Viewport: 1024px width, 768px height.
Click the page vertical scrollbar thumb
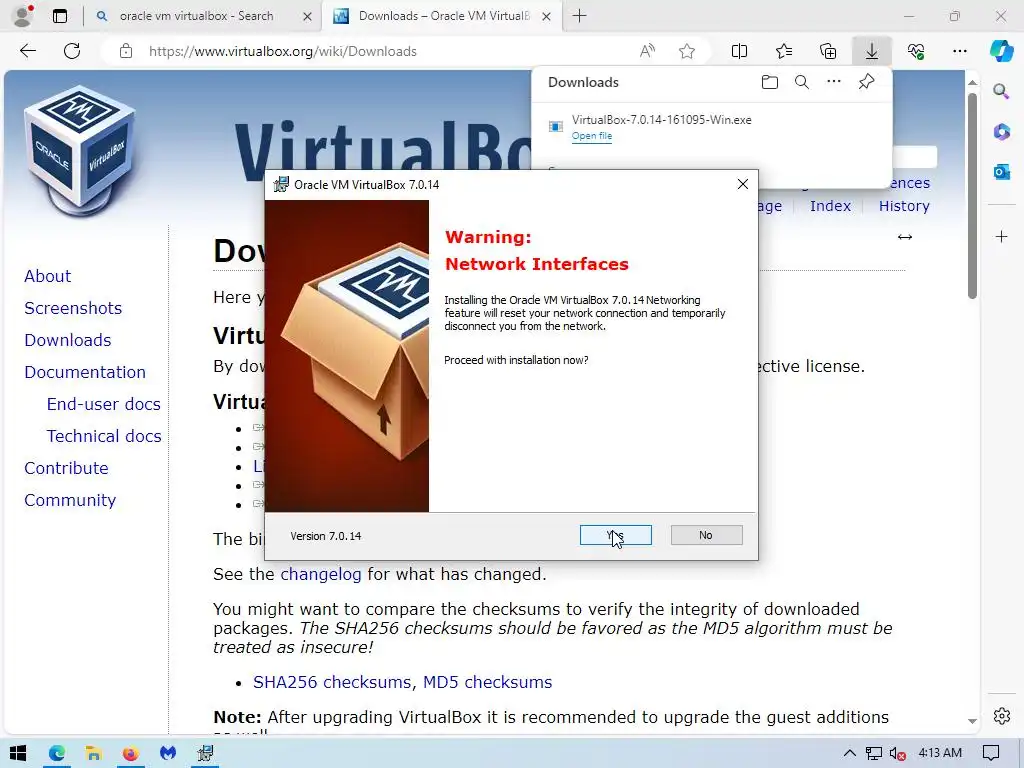[x=972, y=196]
